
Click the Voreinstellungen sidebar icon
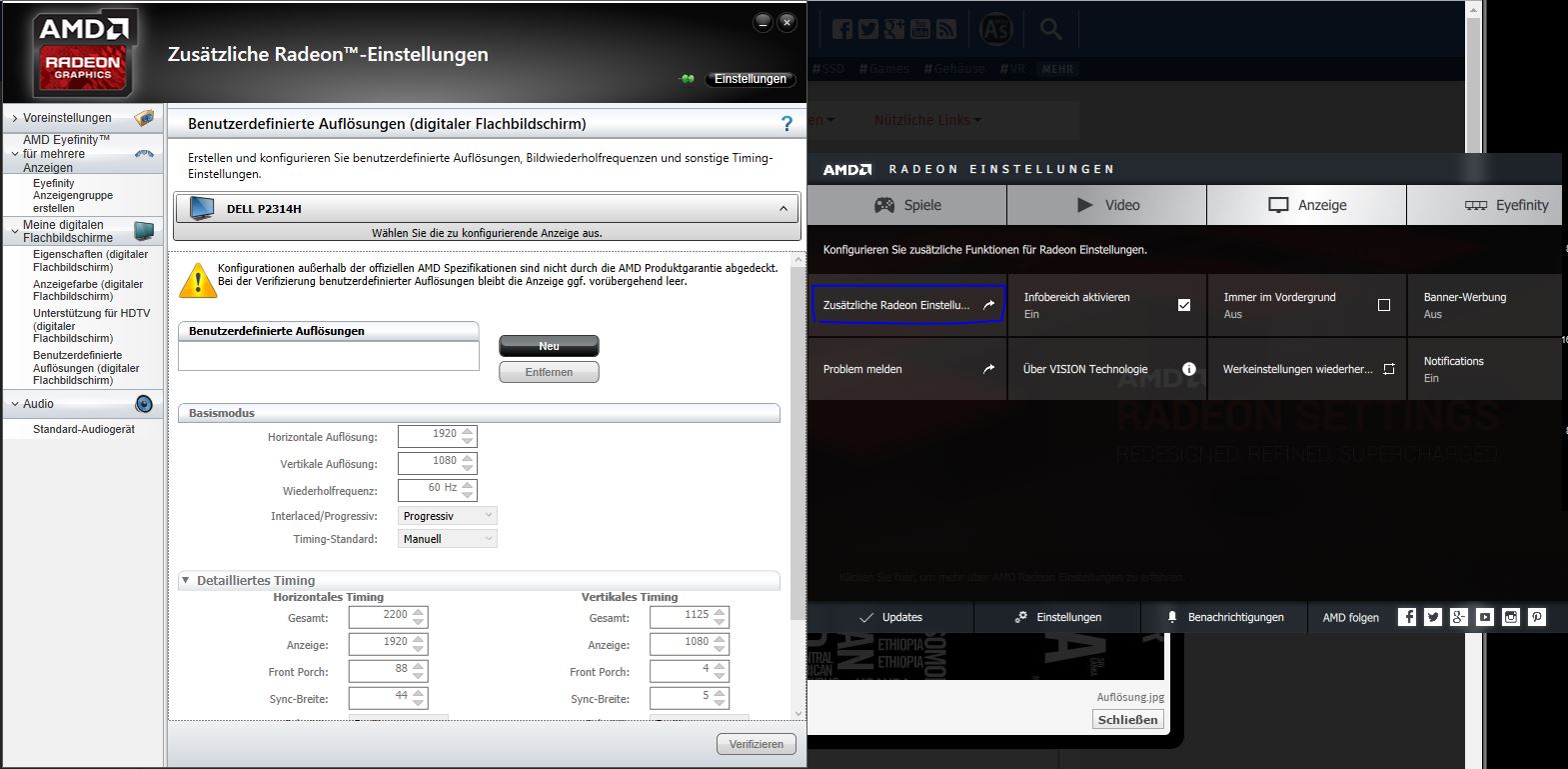(145, 118)
